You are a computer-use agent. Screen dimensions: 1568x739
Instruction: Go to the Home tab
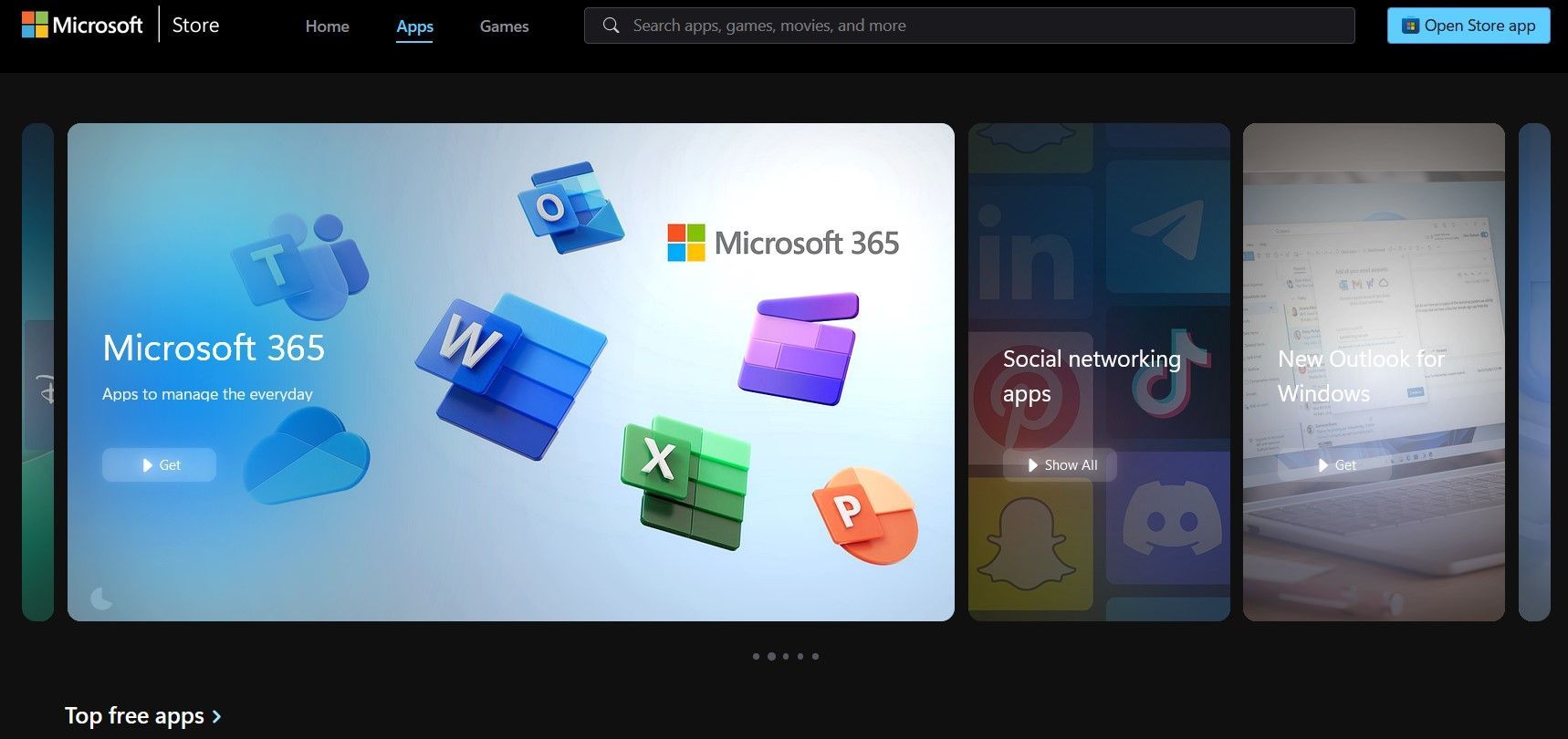click(327, 26)
